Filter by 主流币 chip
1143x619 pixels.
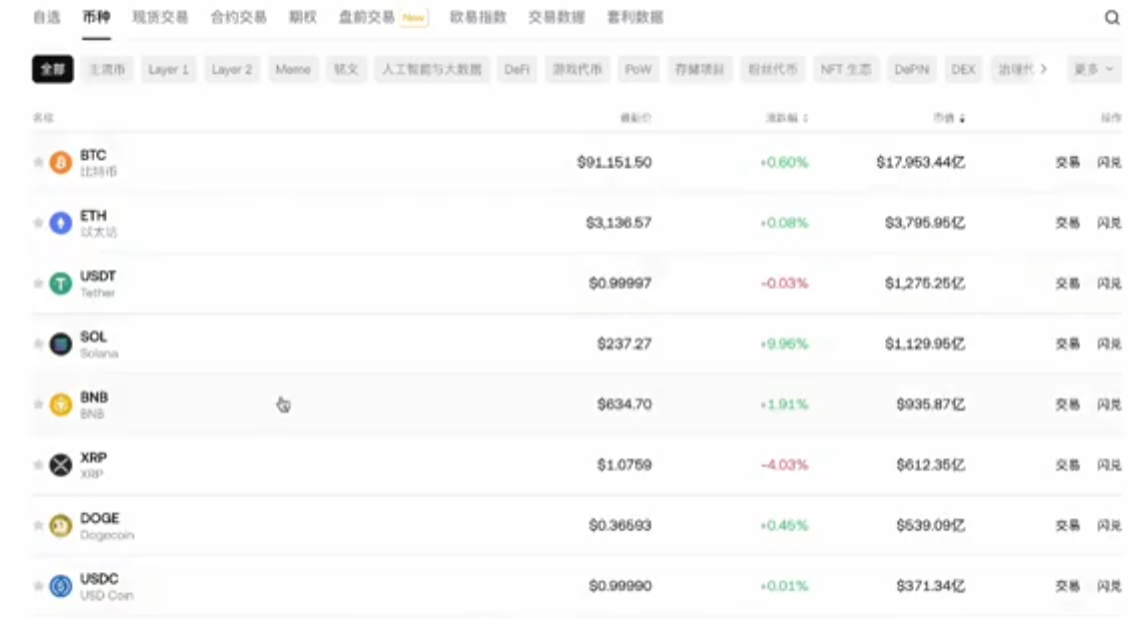click(107, 69)
